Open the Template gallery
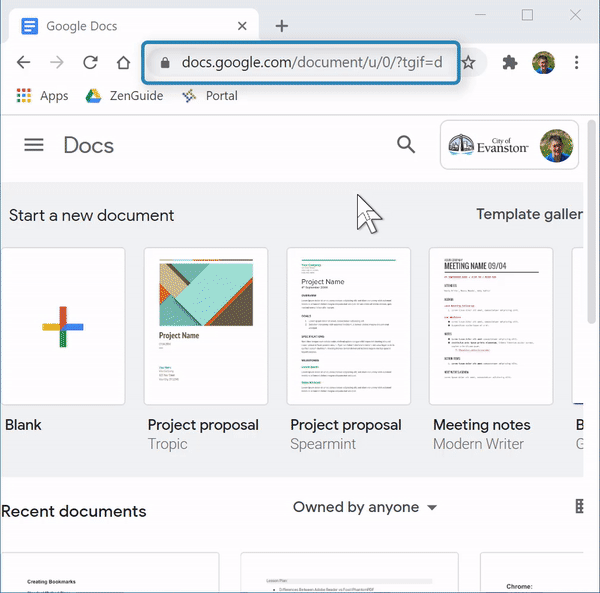 (530, 214)
